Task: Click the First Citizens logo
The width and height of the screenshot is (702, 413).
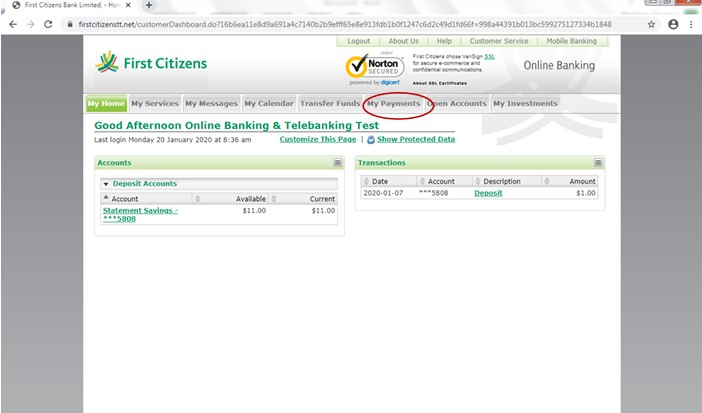Action: (150, 64)
